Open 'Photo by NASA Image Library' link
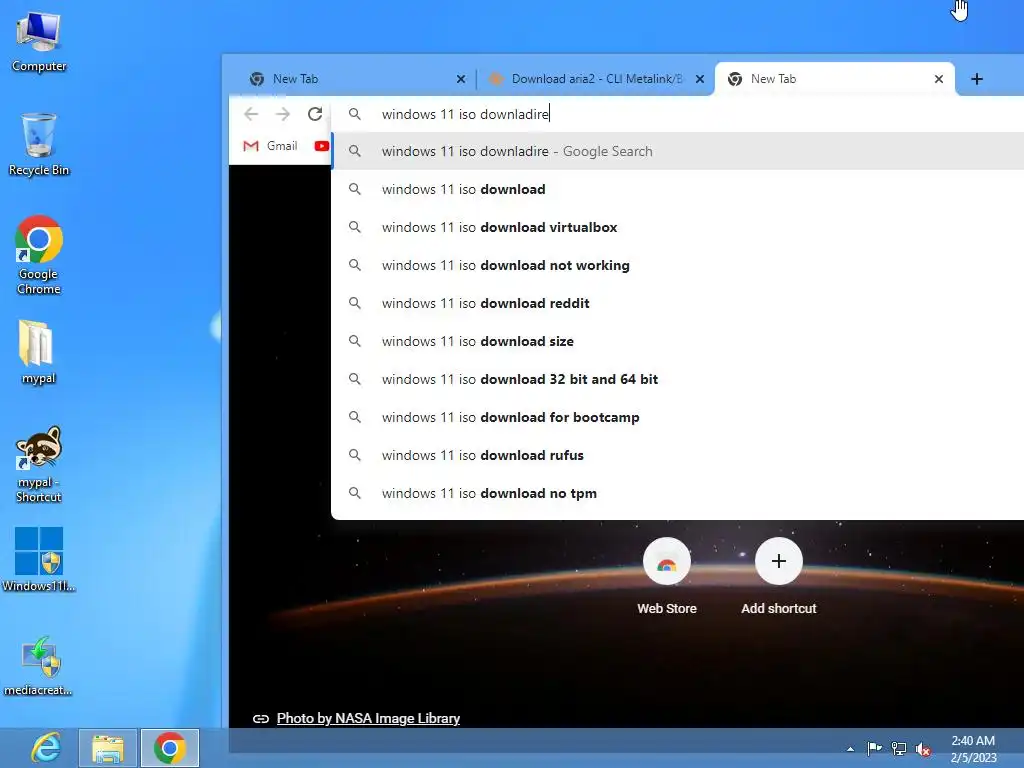This screenshot has width=1024, height=768. (368, 718)
